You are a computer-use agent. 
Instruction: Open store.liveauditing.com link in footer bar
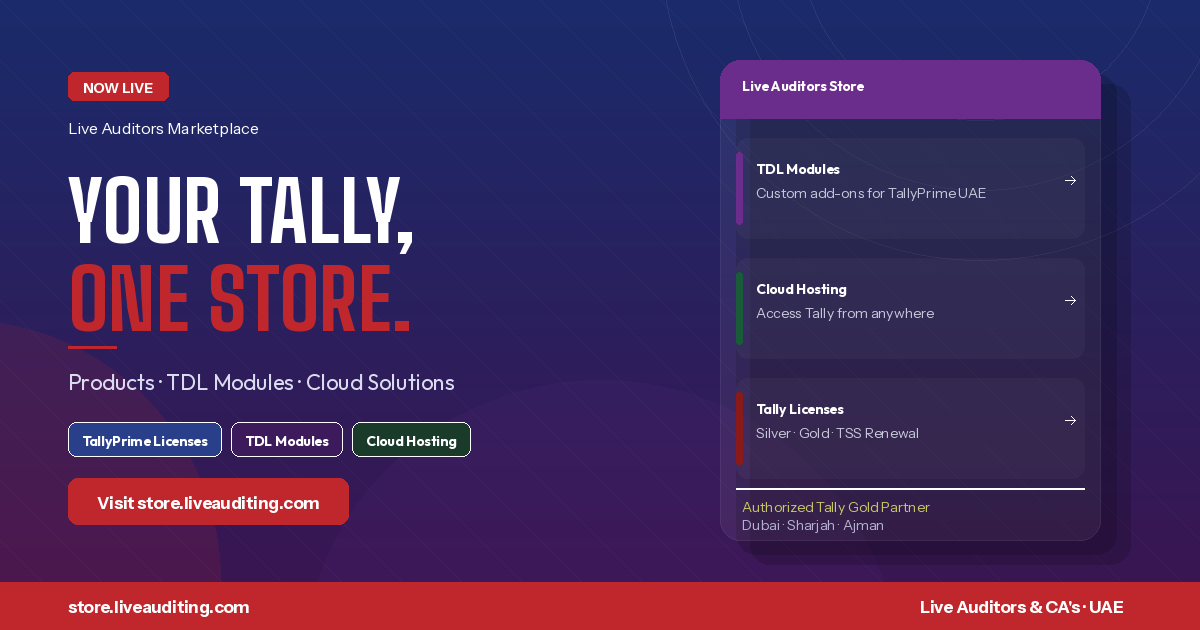pyautogui.click(x=159, y=607)
